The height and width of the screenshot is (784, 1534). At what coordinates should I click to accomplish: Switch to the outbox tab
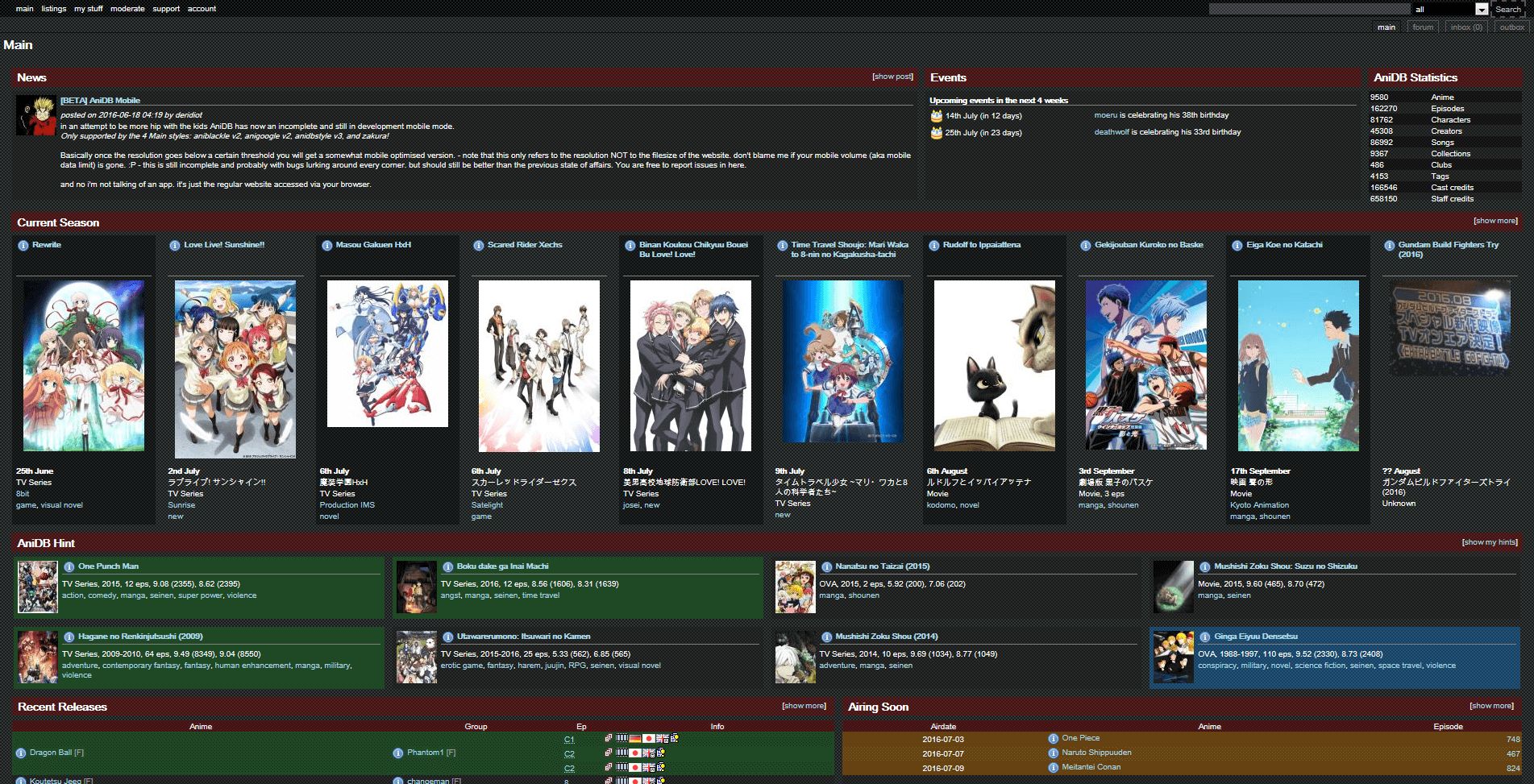point(1511,27)
